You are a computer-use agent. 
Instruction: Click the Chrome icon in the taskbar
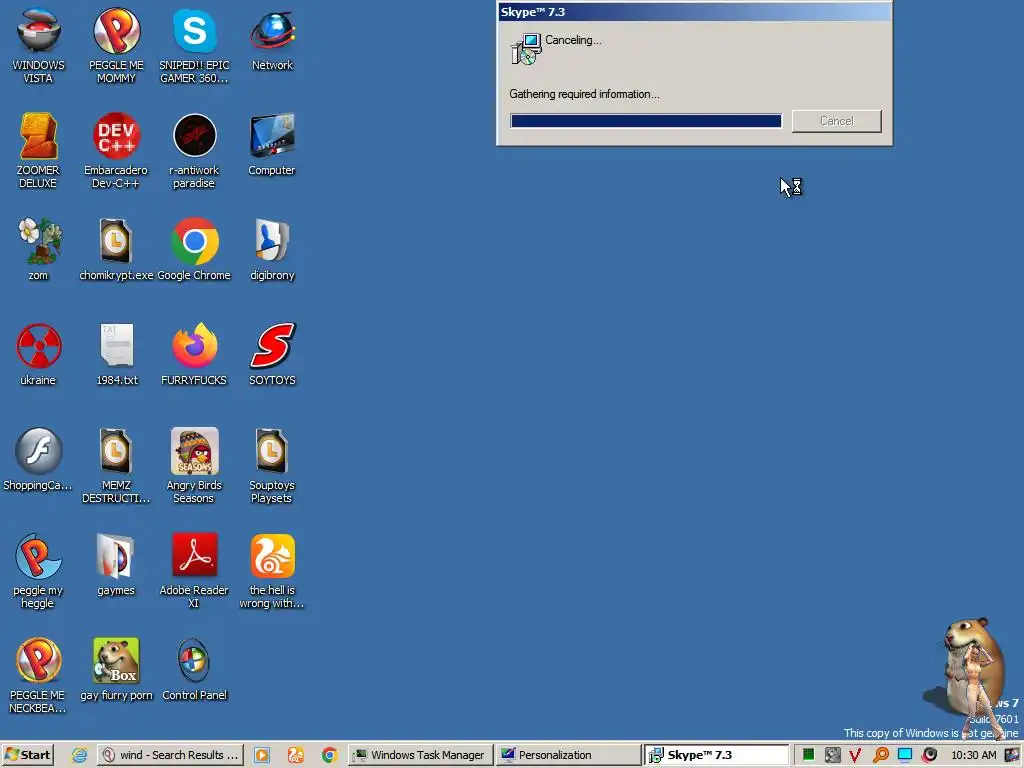click(x=330, y=755)
